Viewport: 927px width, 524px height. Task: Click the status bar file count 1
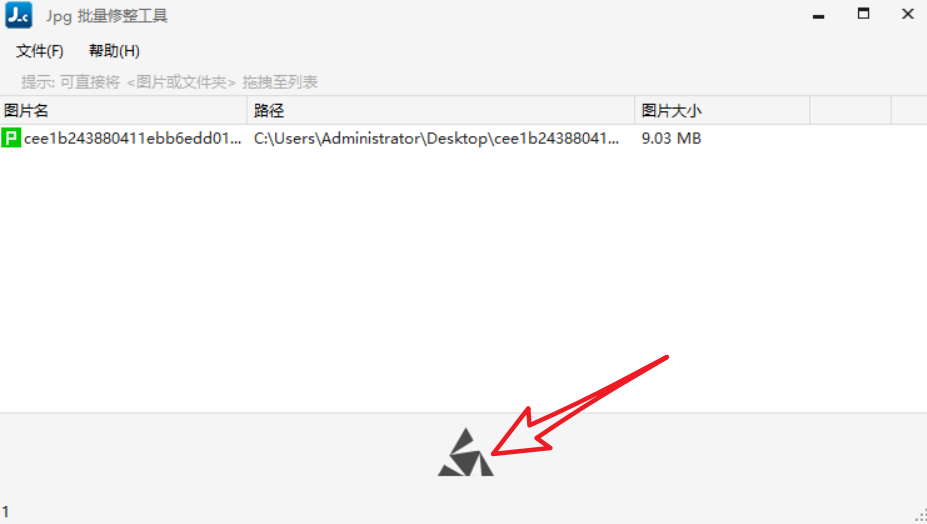(x=5, y=512)
